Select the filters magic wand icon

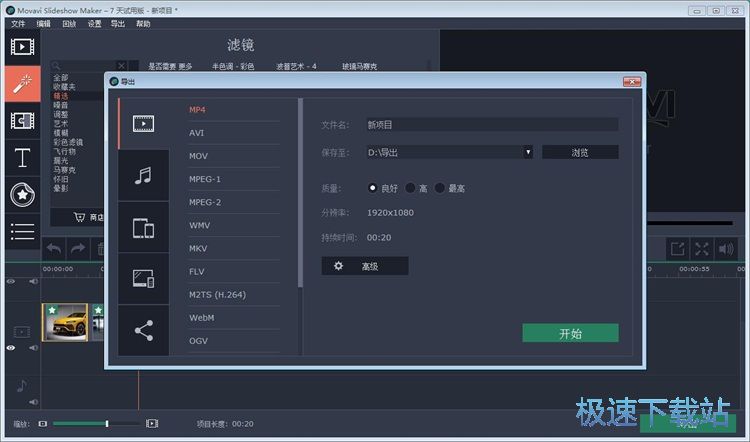22,84
